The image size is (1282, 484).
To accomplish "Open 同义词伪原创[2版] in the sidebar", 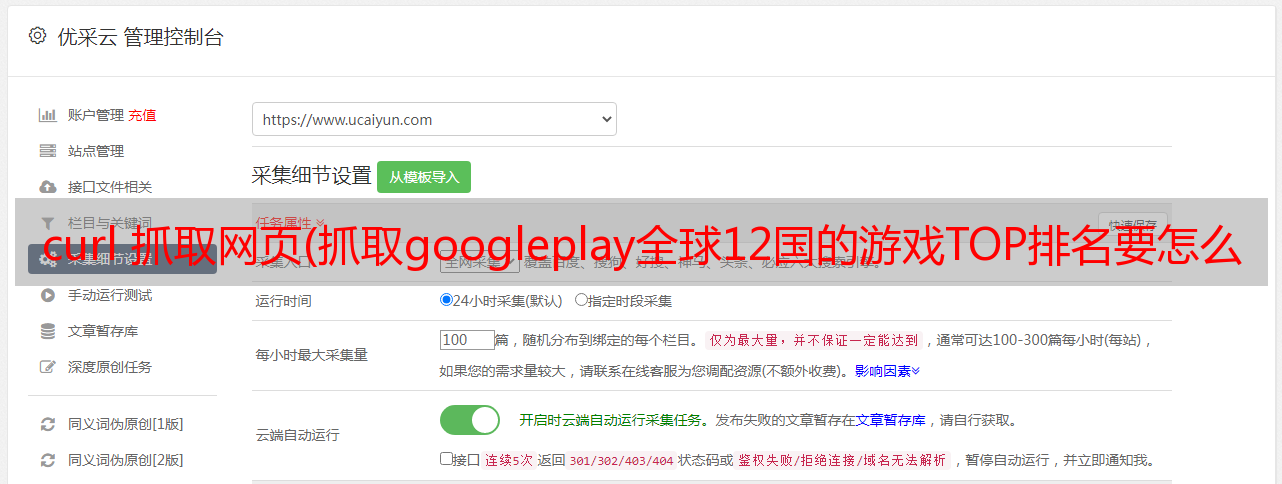I will [x=126, y=460].
